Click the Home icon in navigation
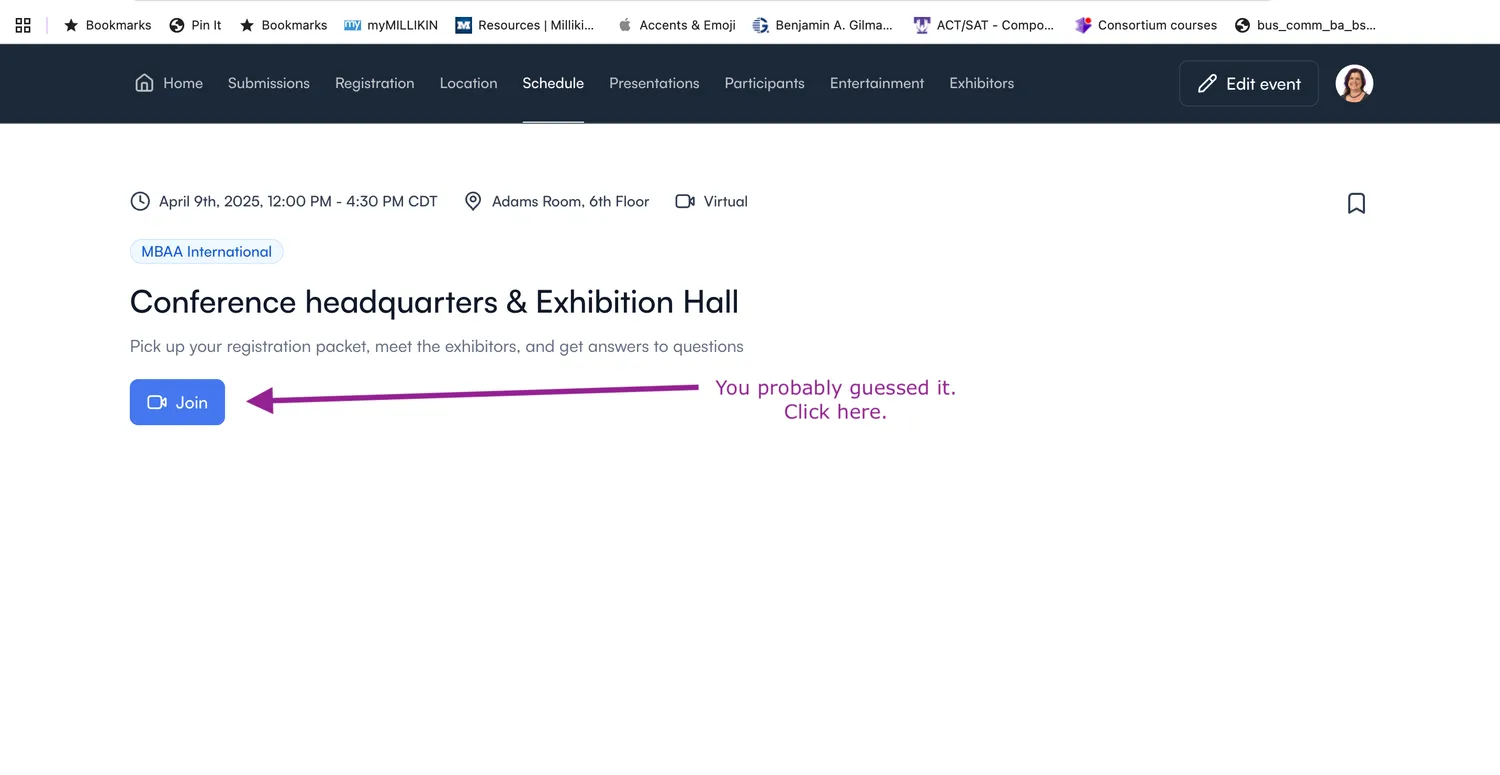The image size is (1500, 775). click(x=145, y=83)
